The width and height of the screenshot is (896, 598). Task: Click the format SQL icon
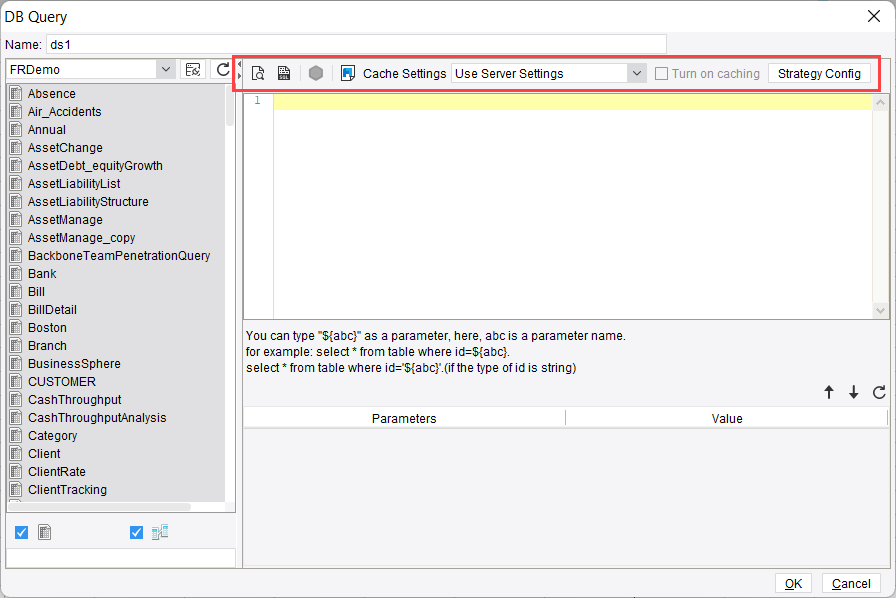283,72
